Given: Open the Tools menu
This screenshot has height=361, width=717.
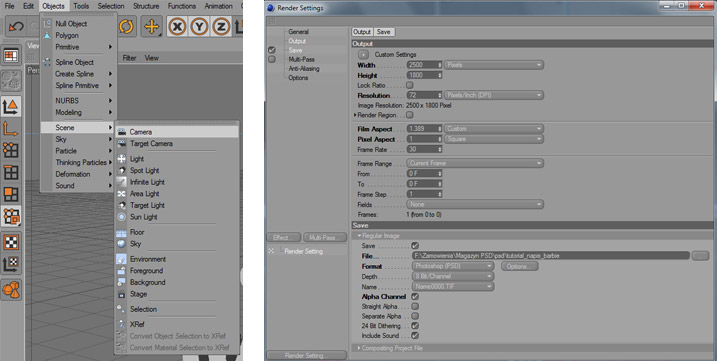Looking at the screenshot, I should [81, 6].
